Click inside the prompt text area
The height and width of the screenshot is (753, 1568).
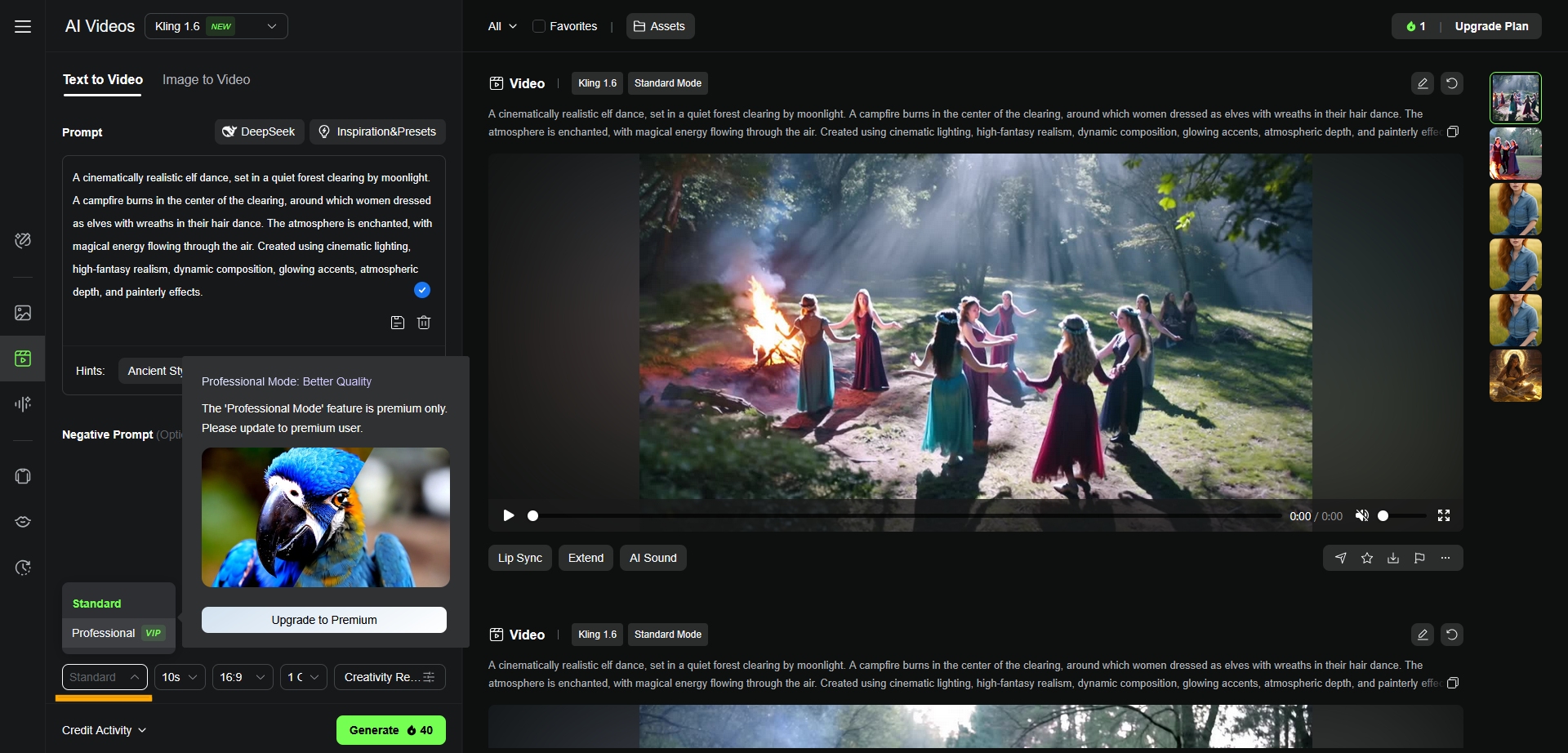(254, 235)
